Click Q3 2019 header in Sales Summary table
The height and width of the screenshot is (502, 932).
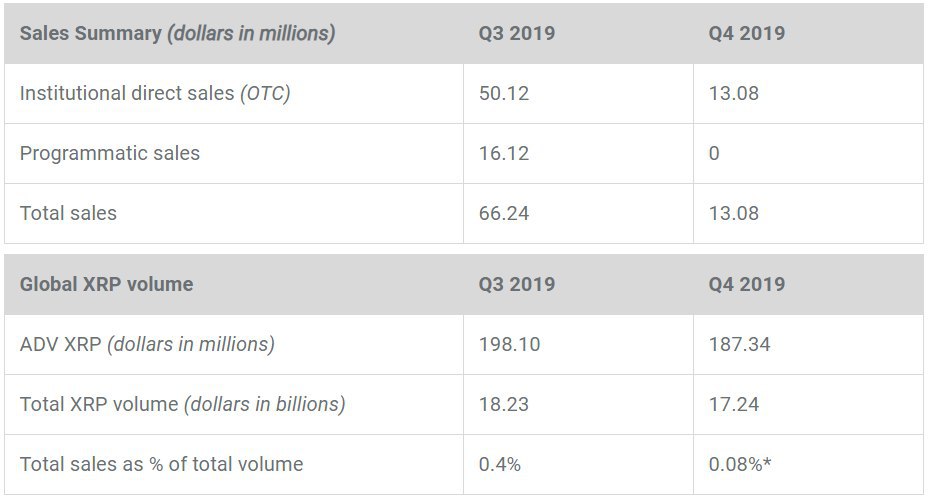click(x=516, y=33)
